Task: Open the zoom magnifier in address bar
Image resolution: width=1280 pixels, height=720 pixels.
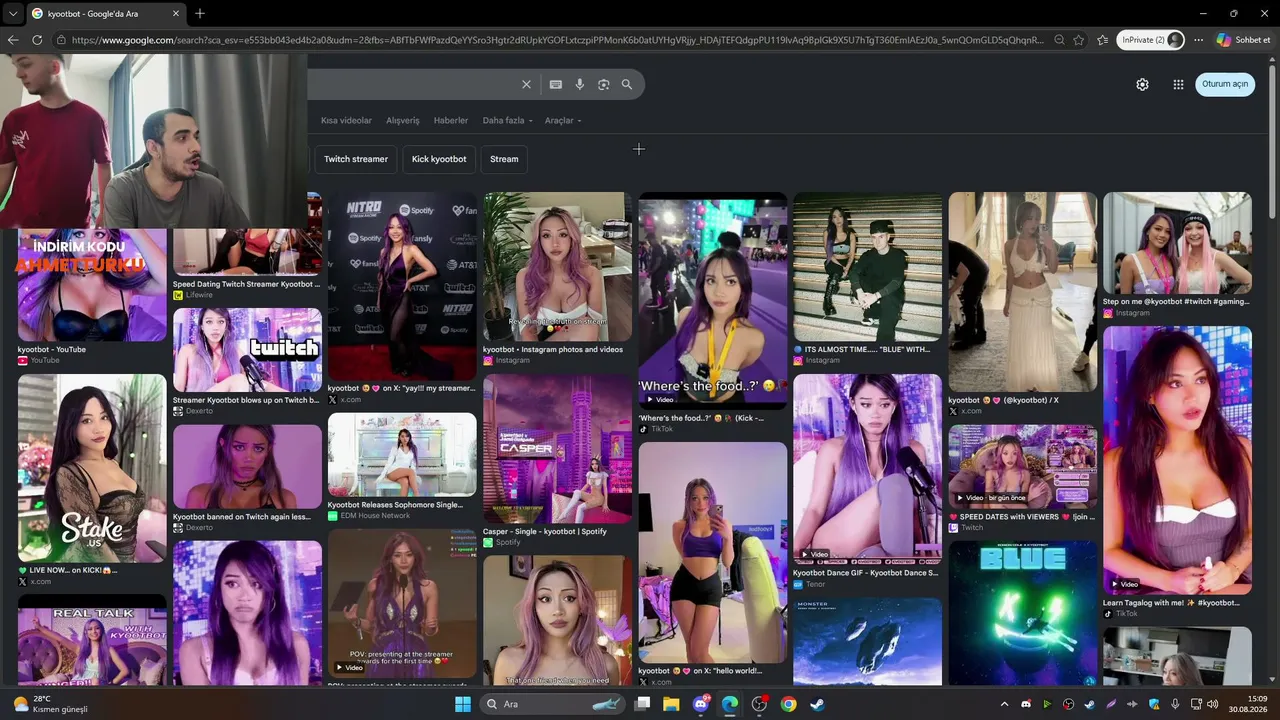Action: [x=1059, y=40]
